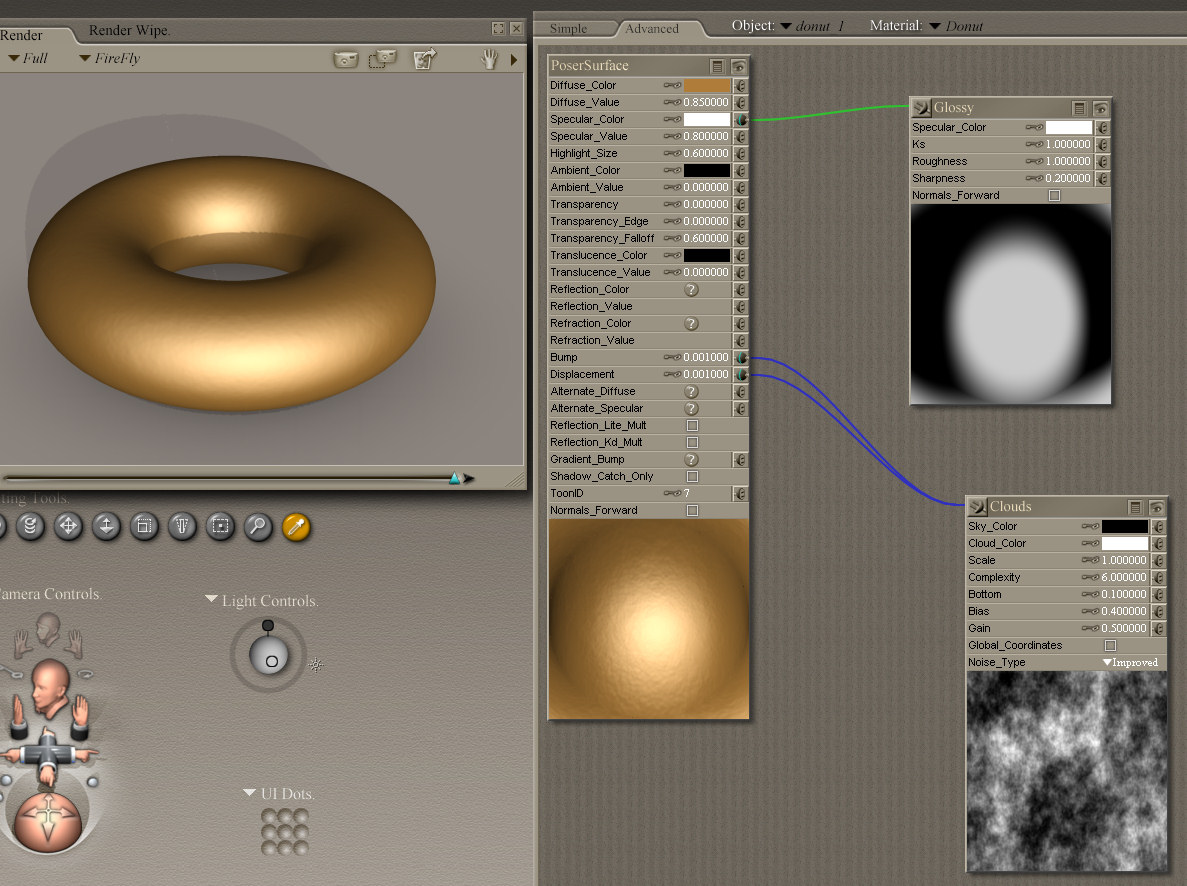Open the FireFly renderer dropdown
The height and width of the screenshot is (886, 1187).
(x=109, y=59)
